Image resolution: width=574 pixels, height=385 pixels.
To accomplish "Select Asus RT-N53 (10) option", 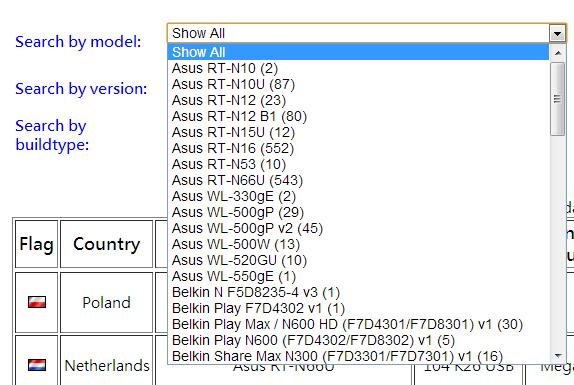I will pyautogui.click(x=358, y=164).
